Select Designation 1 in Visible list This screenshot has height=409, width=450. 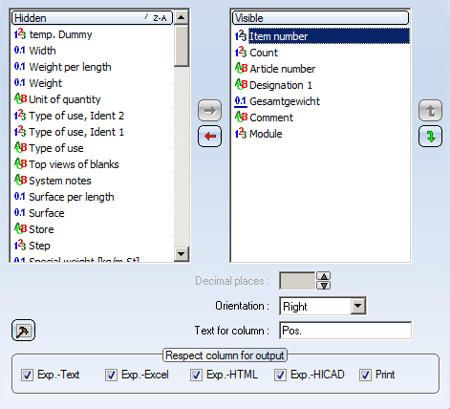pyautogui.click(x=281, y=85)
